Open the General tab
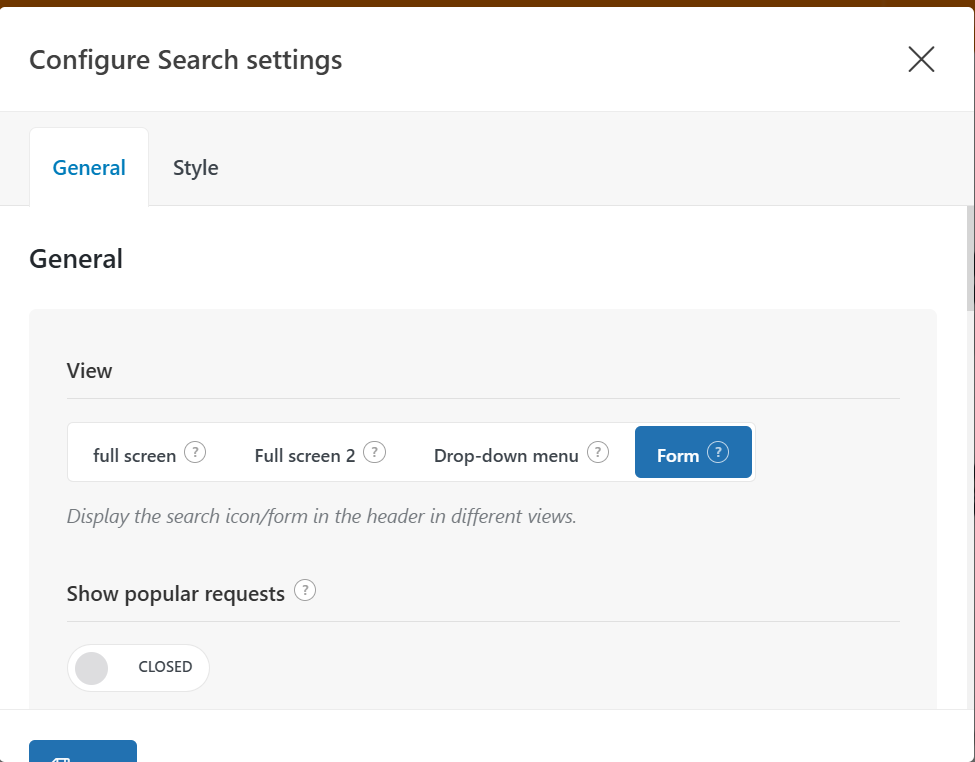The width and height of the screenshot is (975, 762). [89, 168]
